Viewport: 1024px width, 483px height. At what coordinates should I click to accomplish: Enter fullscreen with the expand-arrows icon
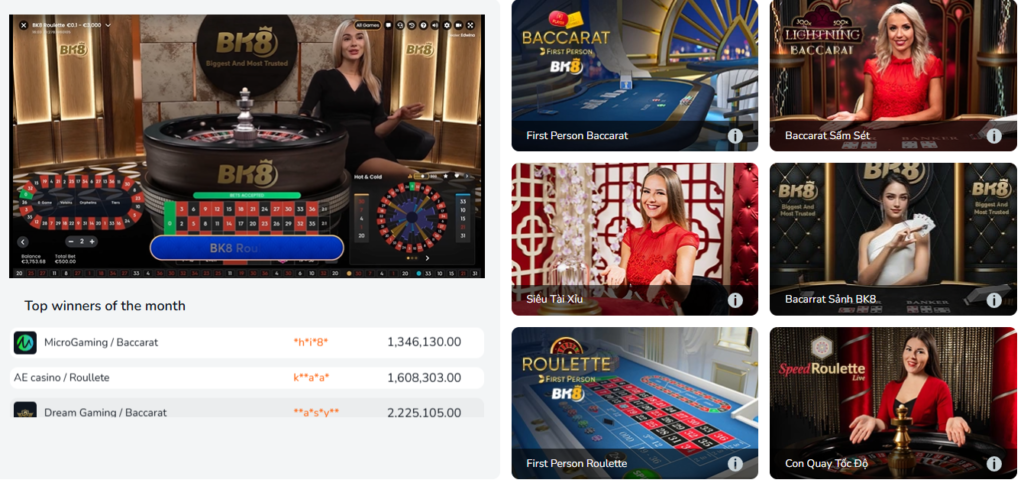pos(470,25)
